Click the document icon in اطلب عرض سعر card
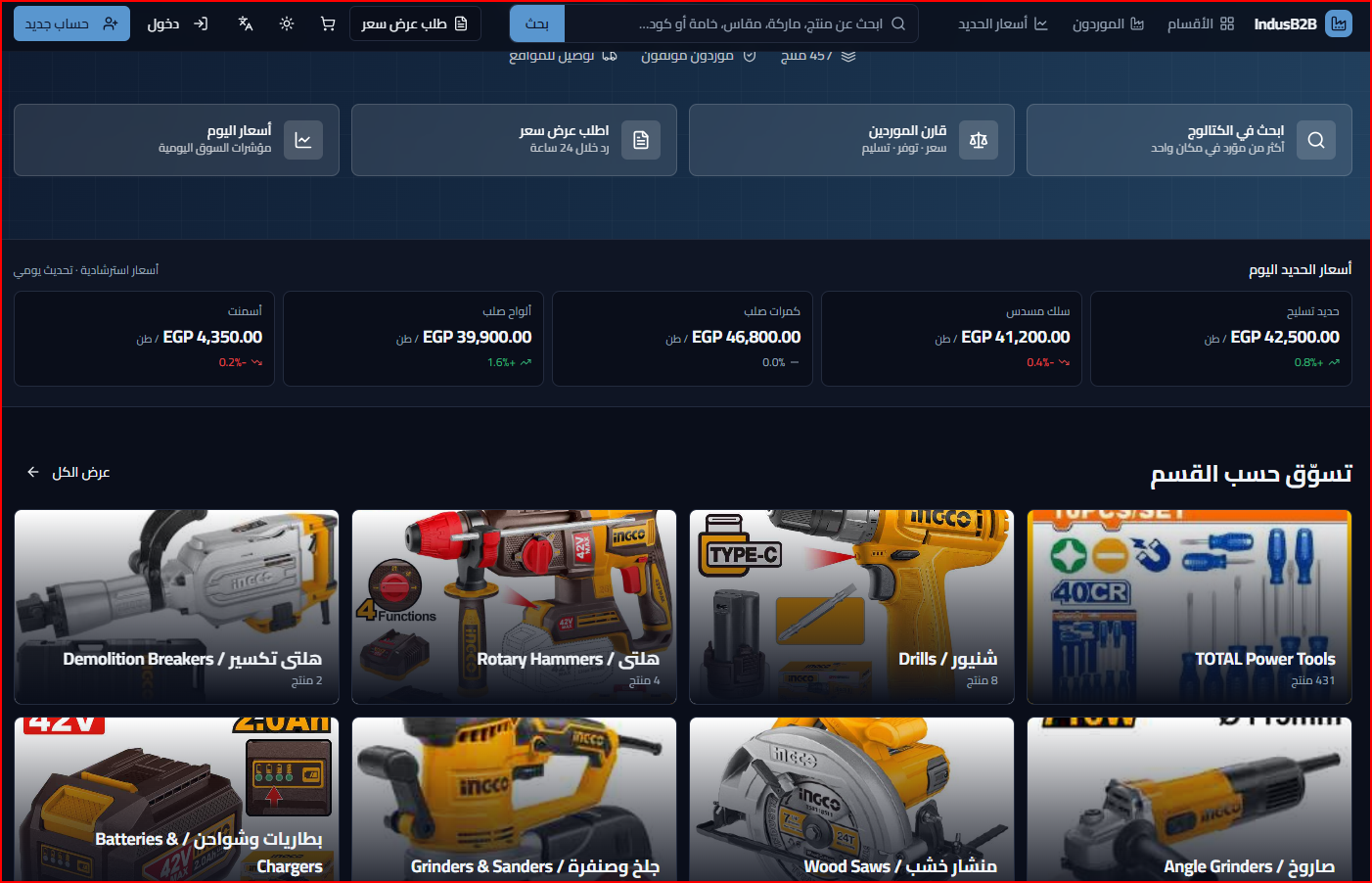Image resolution: width=1372 pixels, height=883 pixels. tap(641, 140)
